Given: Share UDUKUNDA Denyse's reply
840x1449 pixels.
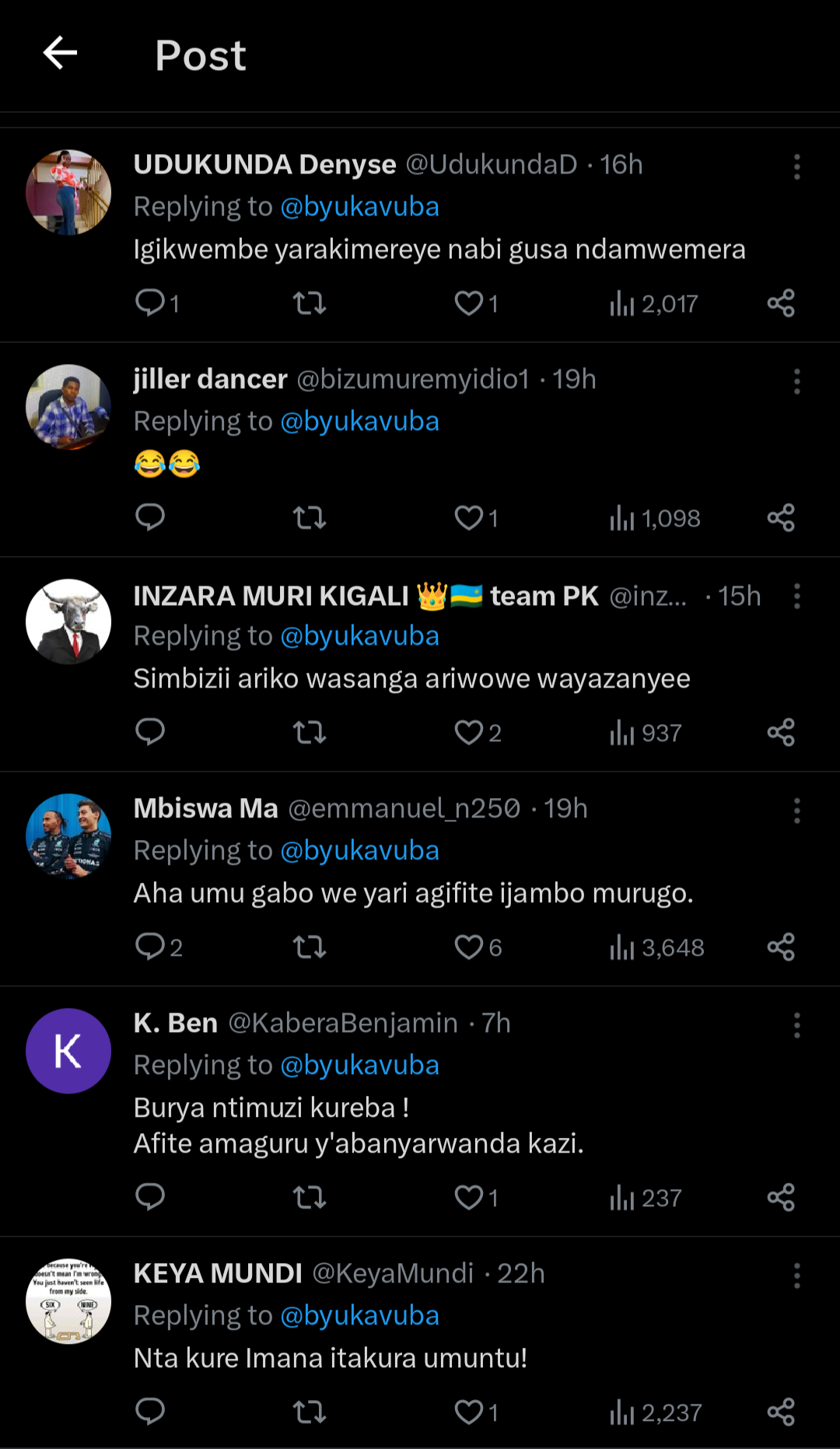Looking at the screenshot, I should pyautogui.click(x=780, y=303).
